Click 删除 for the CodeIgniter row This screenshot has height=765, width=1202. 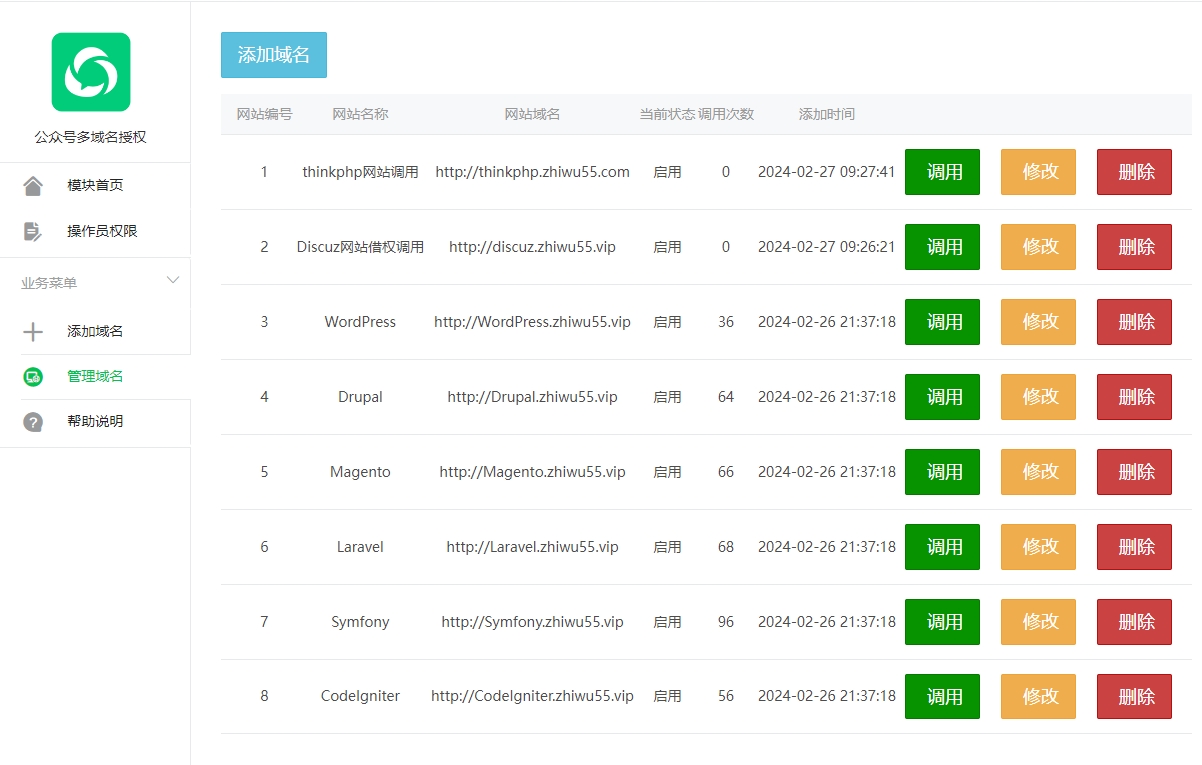(x=1134, y=696)
